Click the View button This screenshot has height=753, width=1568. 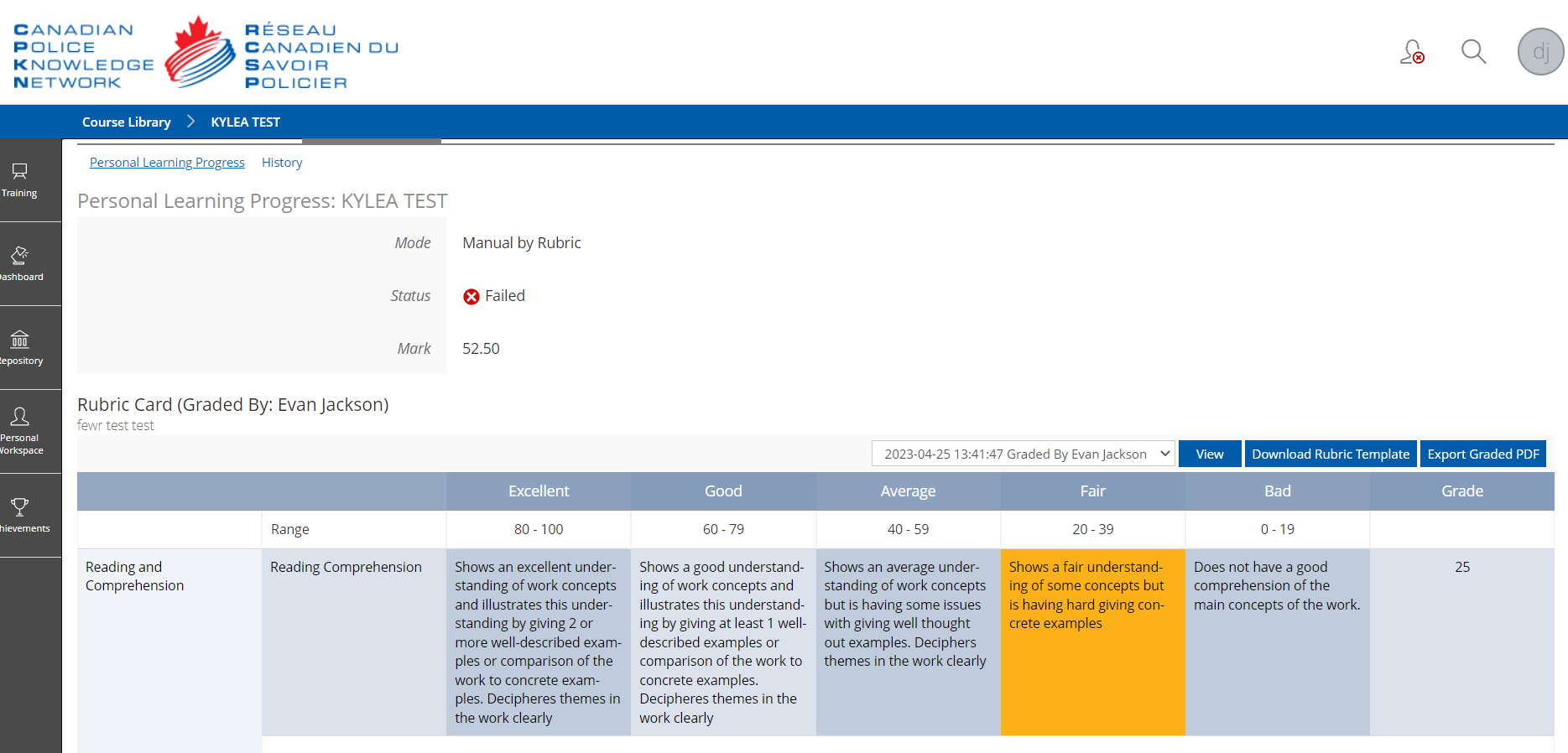pyautogui.click(x=1210, y=454)
